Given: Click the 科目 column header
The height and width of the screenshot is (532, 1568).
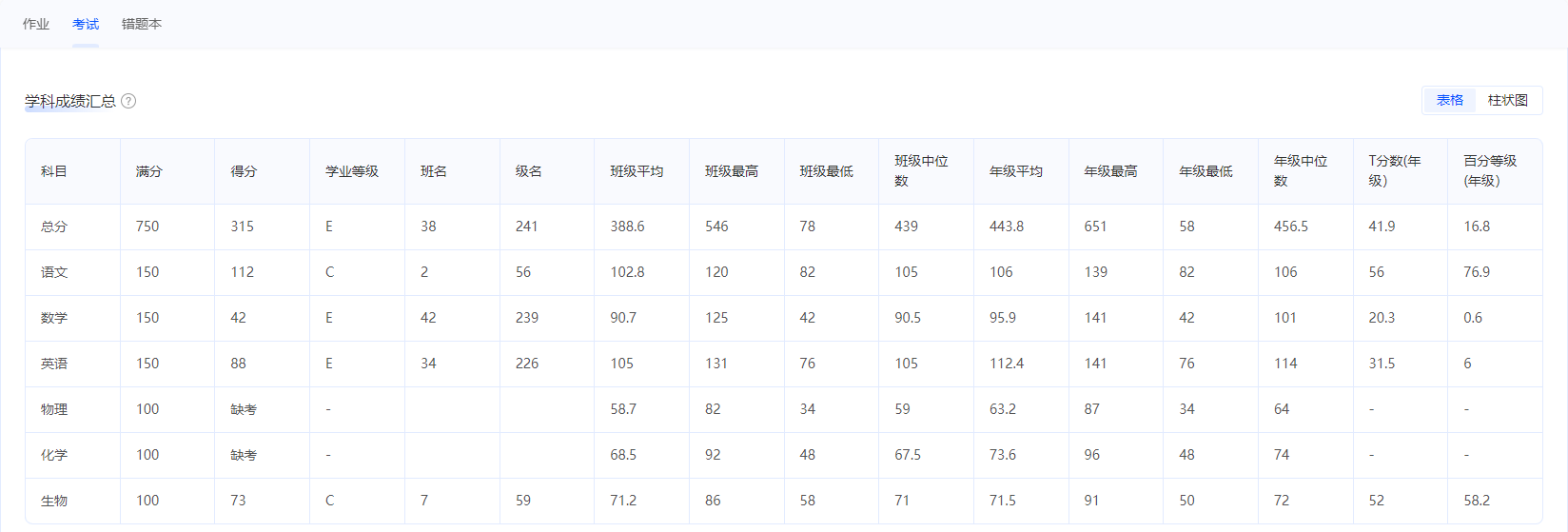Looking at the screenshot, I should pyautogui.click(x=54, y=171).
